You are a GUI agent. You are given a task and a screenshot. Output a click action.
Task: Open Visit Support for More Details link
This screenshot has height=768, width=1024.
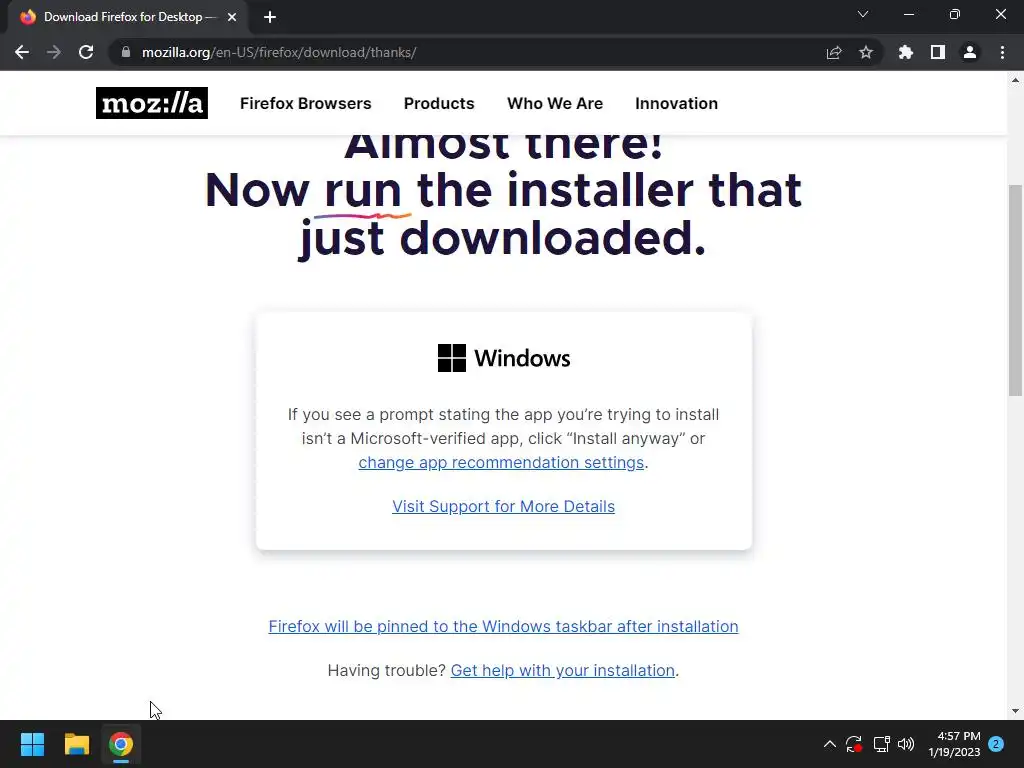click(504, 506)
